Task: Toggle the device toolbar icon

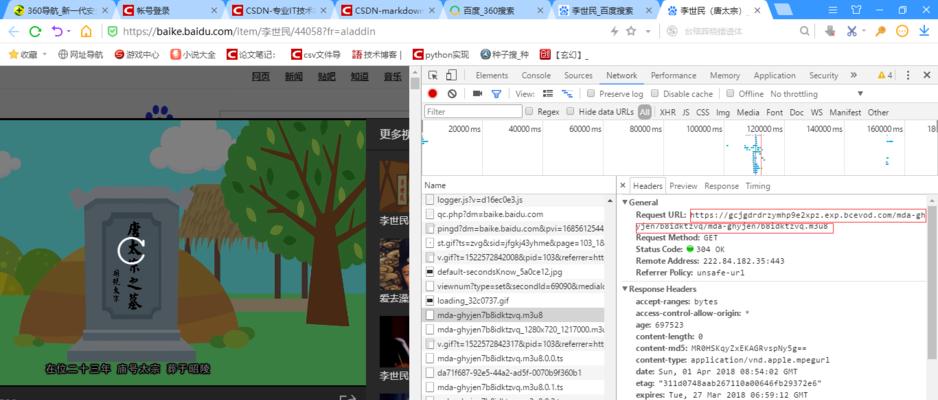Action: [x=451, y=75]
